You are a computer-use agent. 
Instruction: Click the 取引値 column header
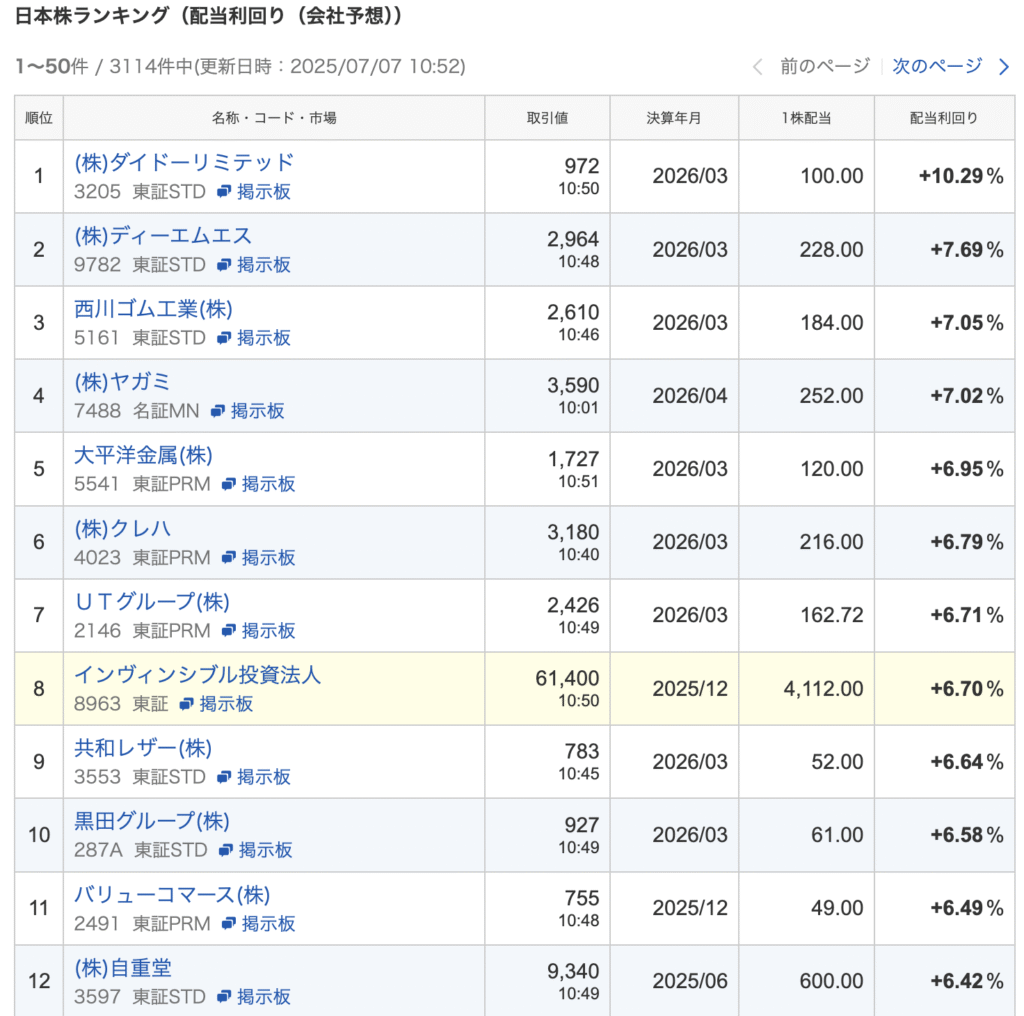tap(547, 118)
